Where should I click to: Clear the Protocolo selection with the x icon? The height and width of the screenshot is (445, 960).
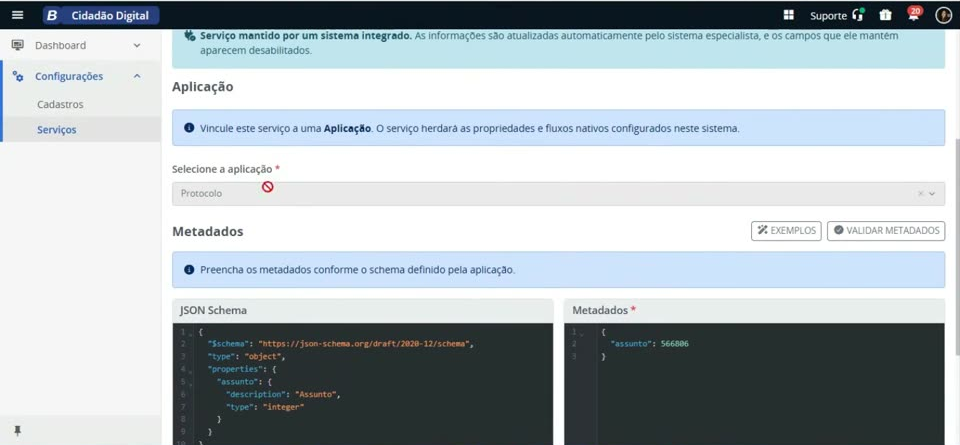(920, 193)
